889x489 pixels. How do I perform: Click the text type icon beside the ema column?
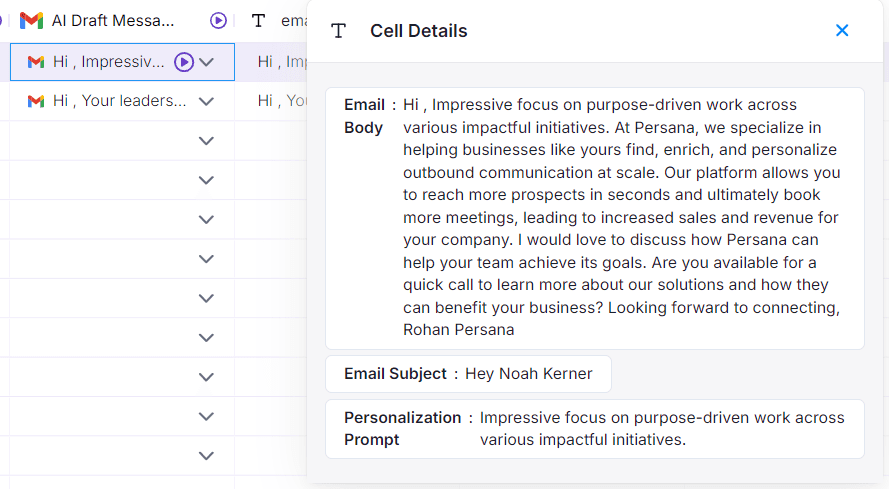pos(259,21)
